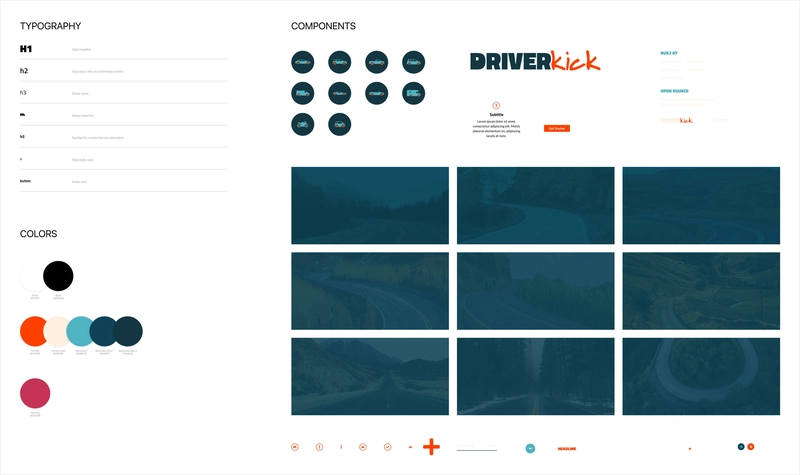
Task: Click the orange Get Started button
Action: click(x=557, y=129)
